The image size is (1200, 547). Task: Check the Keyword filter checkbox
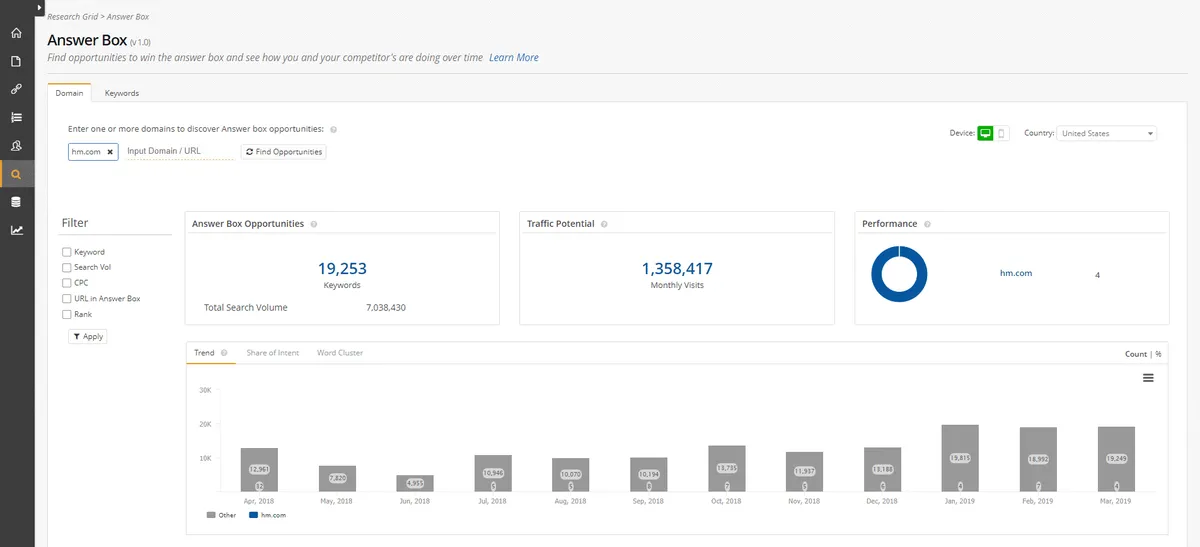tap(66, 252)
